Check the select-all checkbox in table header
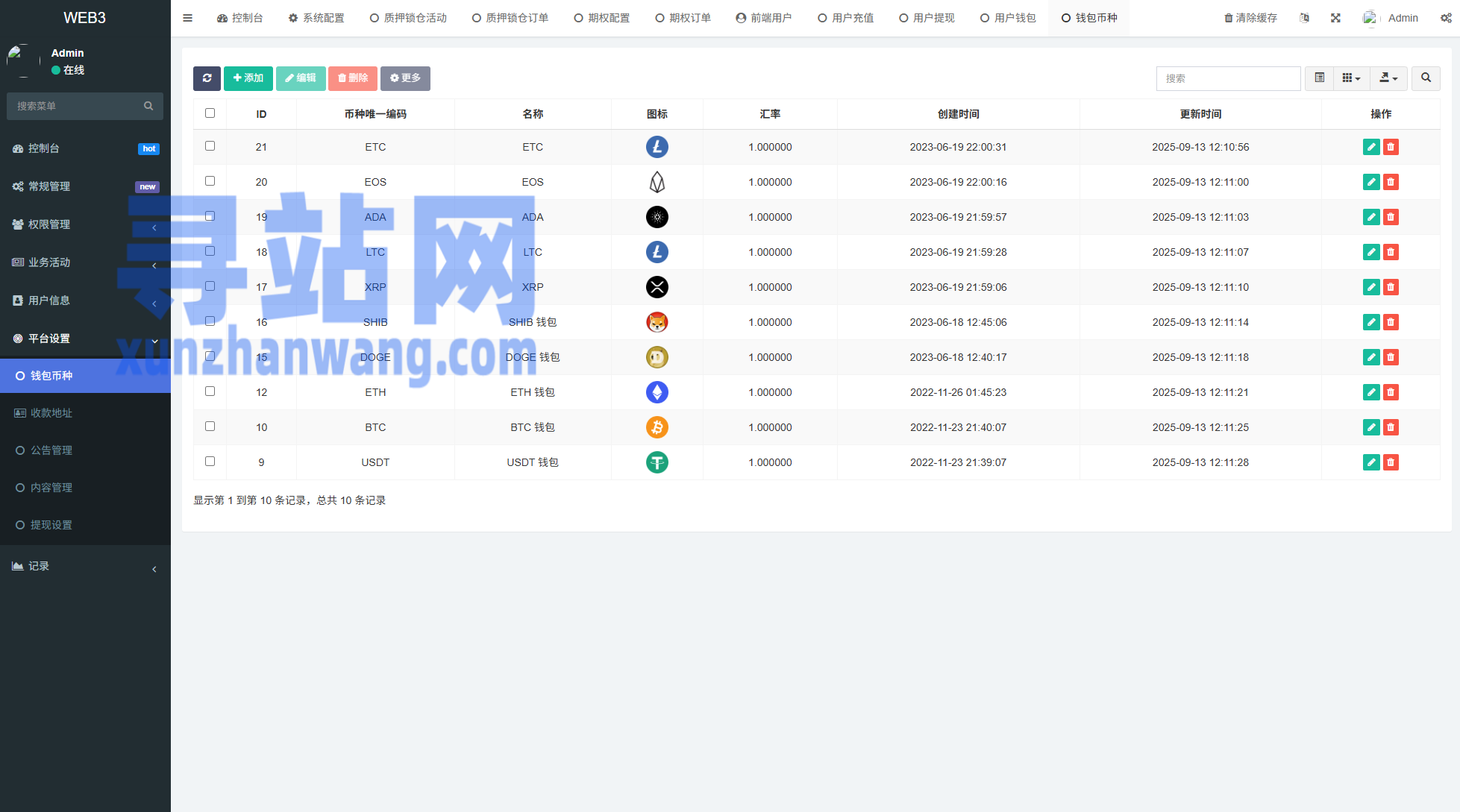 [210, 113]
